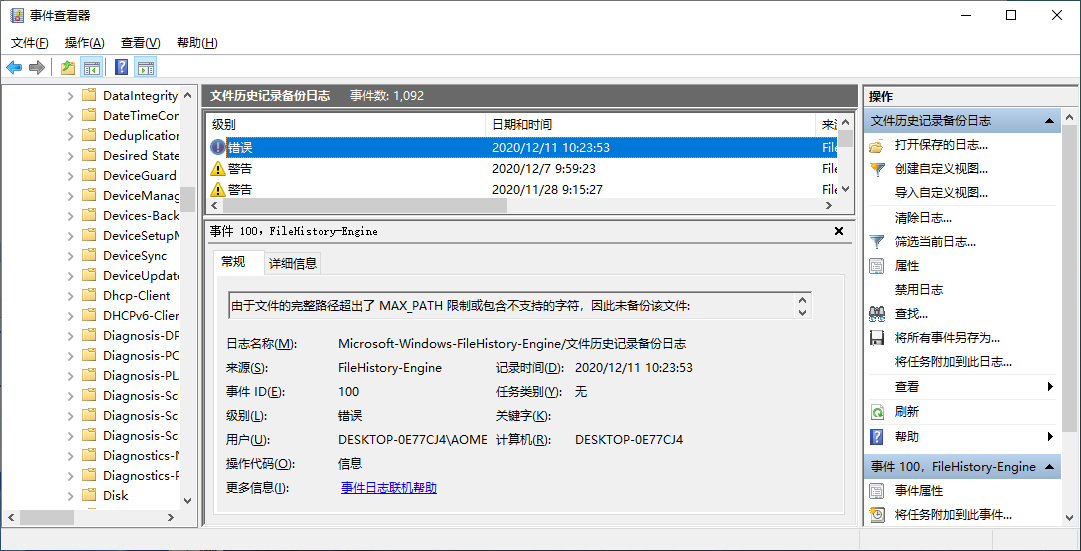Open the 查看 submenu arrow in actions pane
The image size is (1081, 551).
tap(1050, 387)
